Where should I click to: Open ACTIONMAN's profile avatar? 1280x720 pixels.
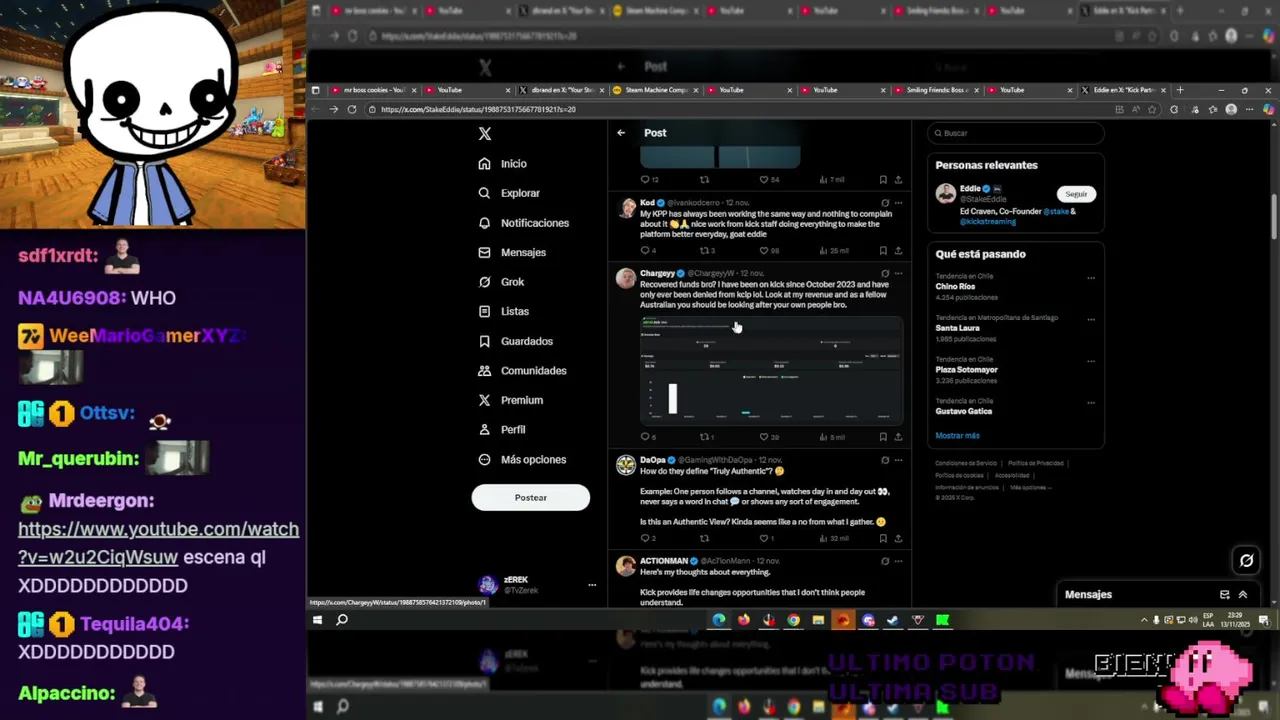click(x=626, y=566)
